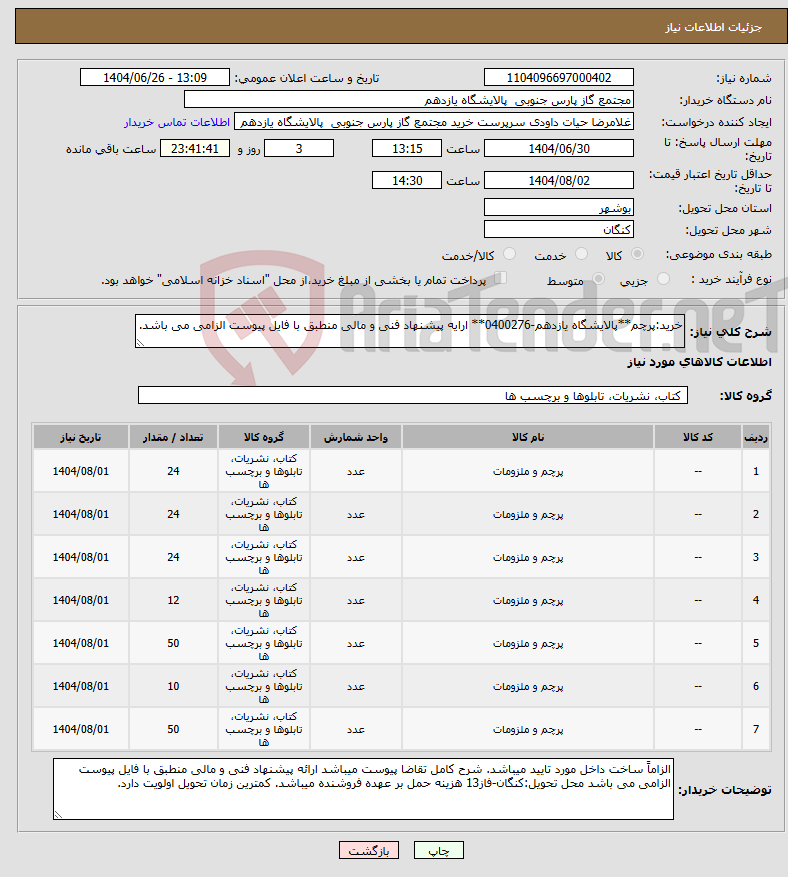The image size is (788, 877).
Task: Click the price validity date 1404/08/02
Action: point(559,181)
